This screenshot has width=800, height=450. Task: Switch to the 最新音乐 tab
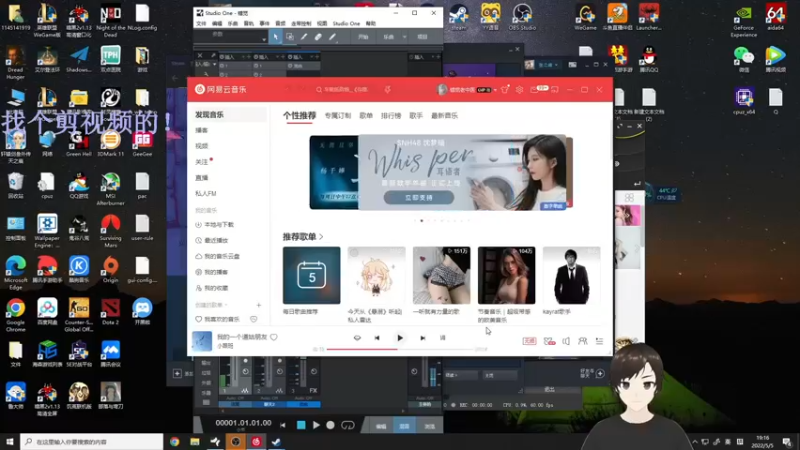point(444,116)
